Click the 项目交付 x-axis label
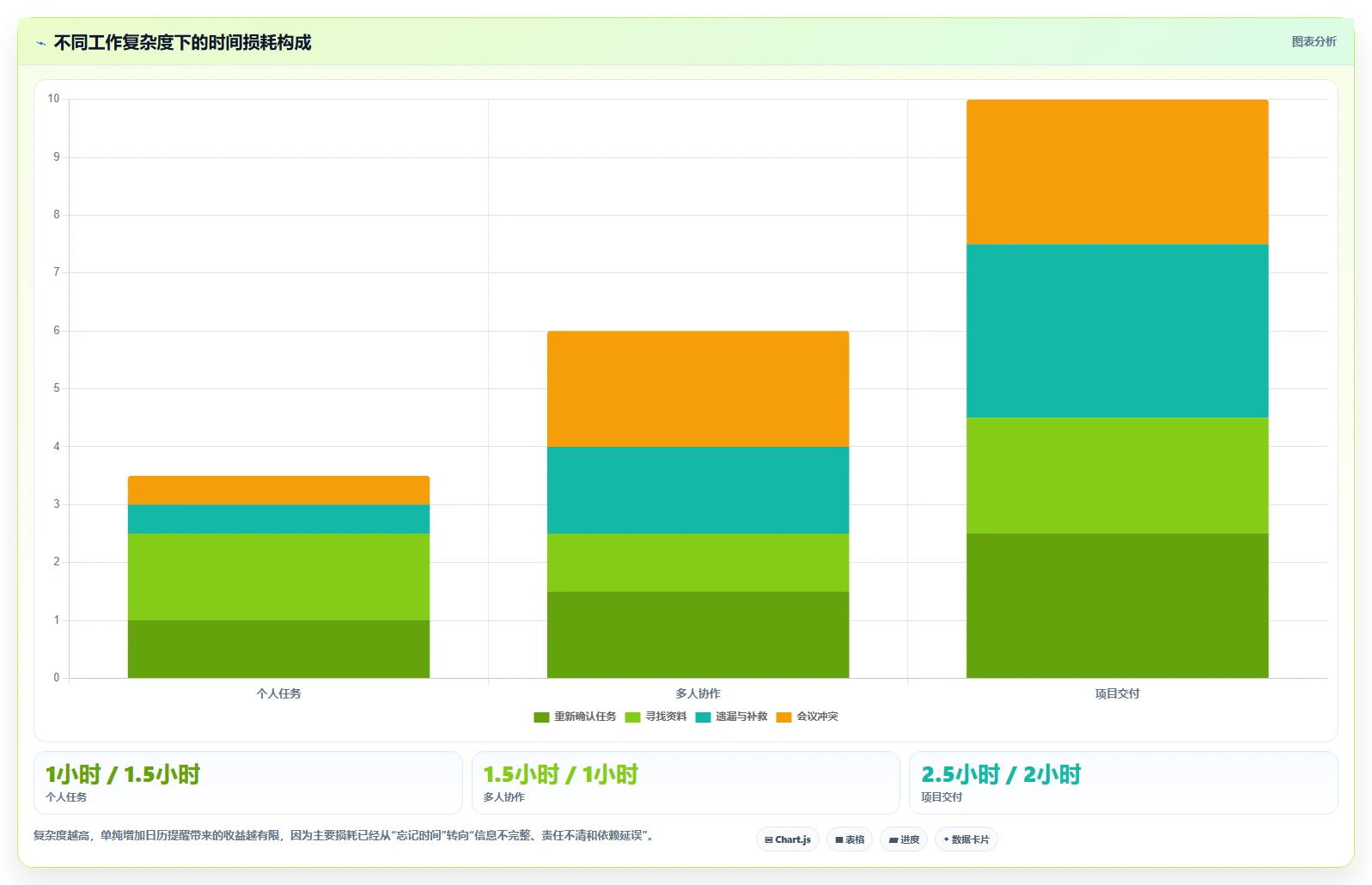This screenshot has width=1372, height=885. tap(1117, 693)
